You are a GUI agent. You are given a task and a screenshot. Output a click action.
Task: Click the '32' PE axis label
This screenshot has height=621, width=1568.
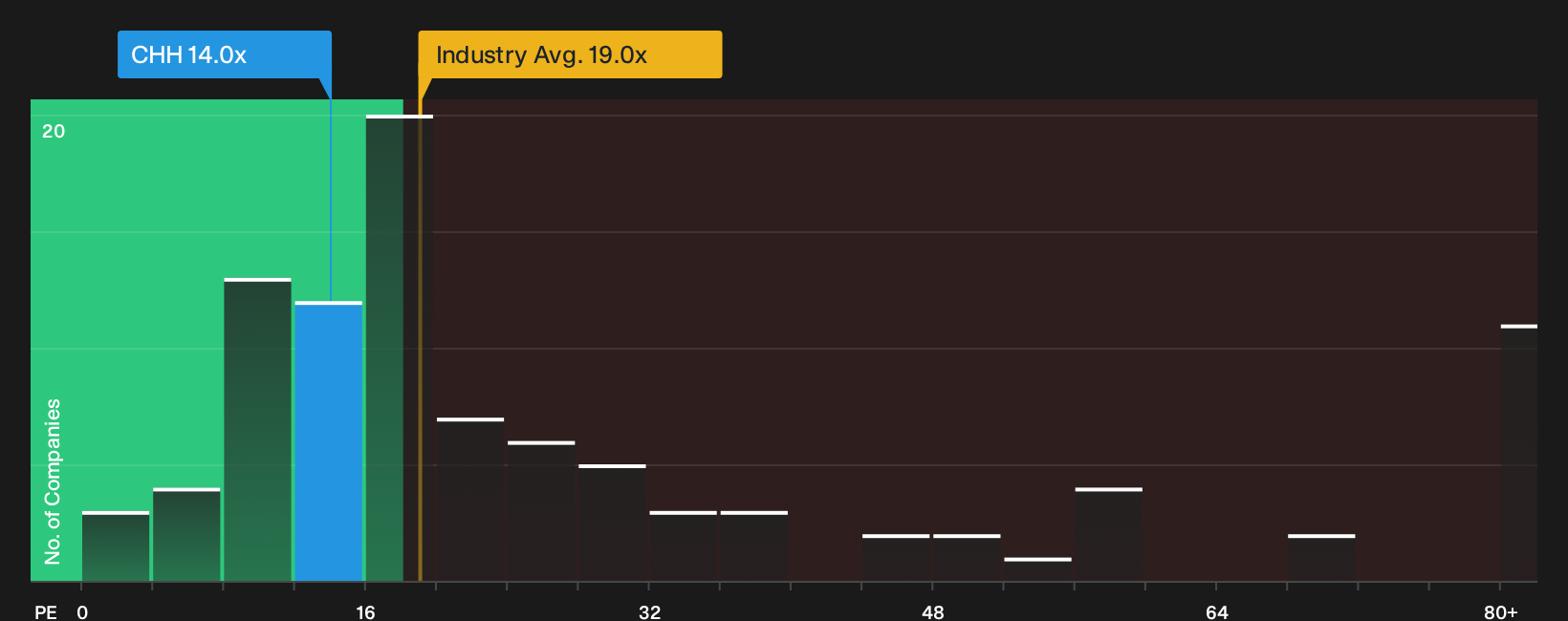(650, 611)
